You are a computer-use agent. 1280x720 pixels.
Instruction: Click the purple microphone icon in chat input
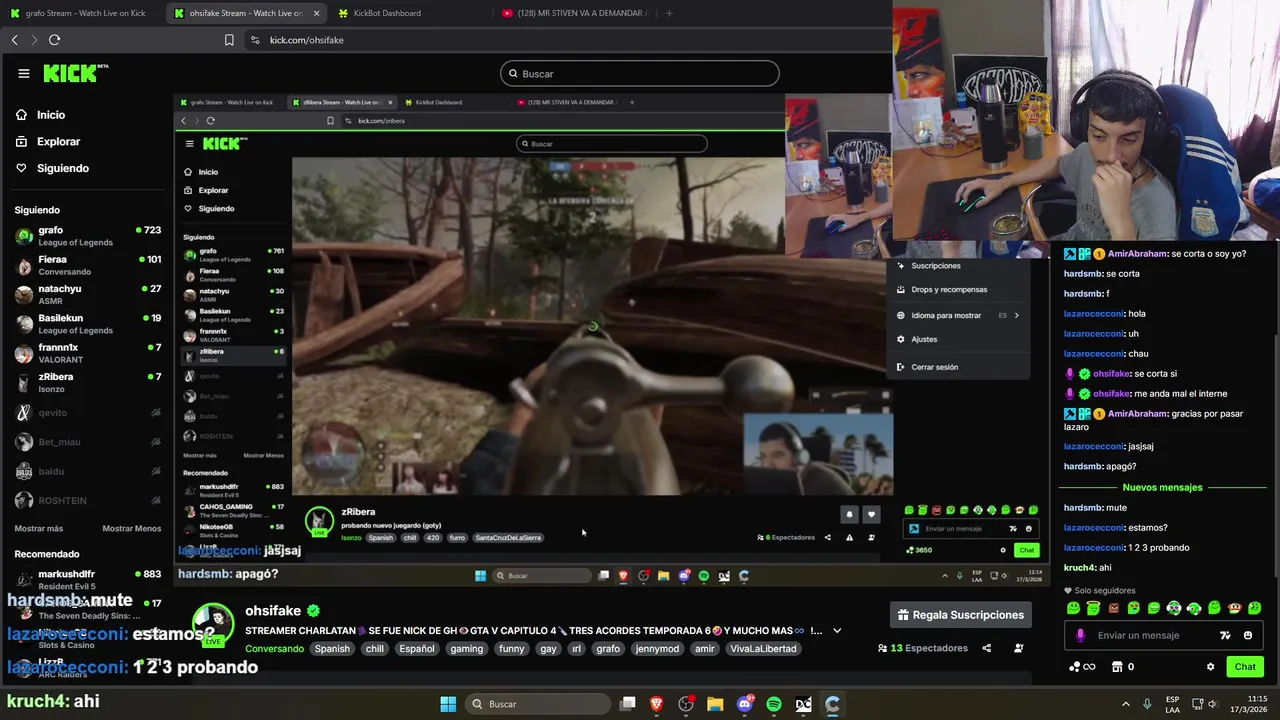point(1080,635)
